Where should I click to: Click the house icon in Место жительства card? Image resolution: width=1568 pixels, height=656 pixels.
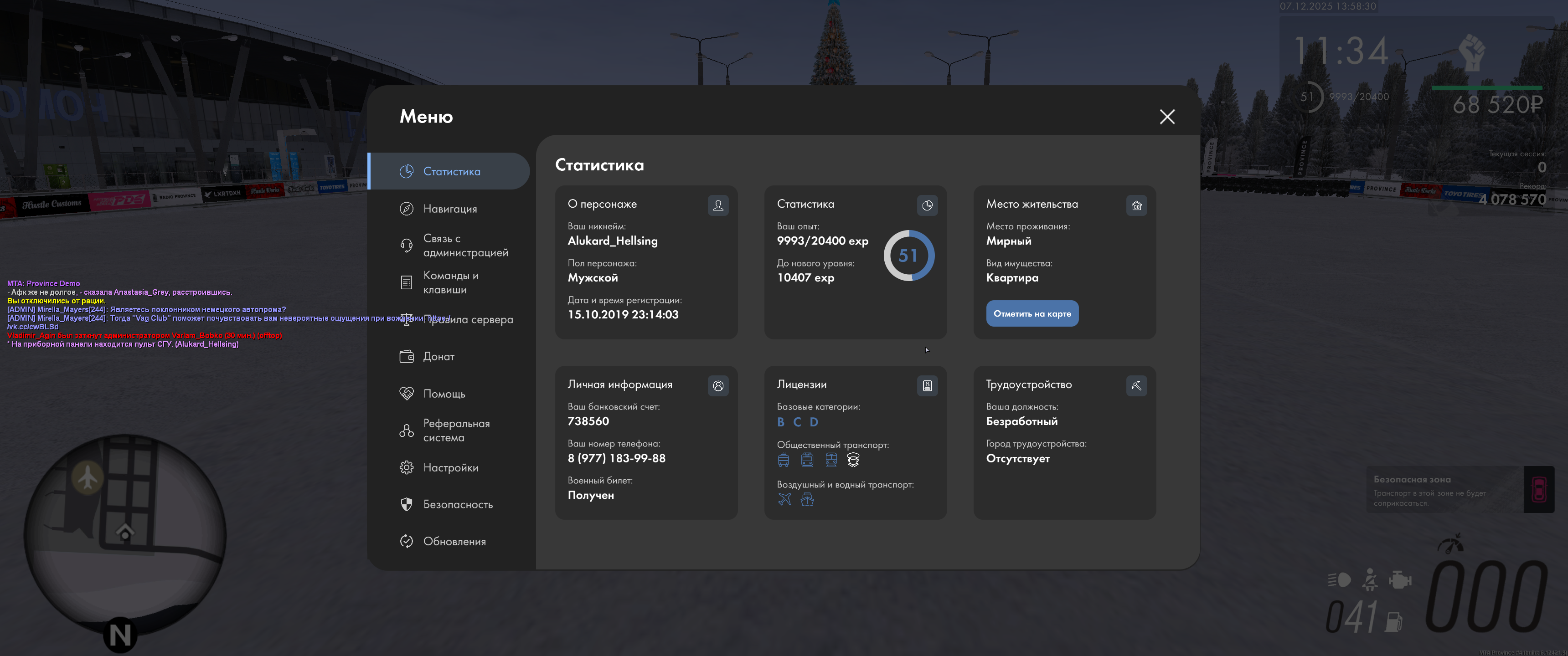1136,206
